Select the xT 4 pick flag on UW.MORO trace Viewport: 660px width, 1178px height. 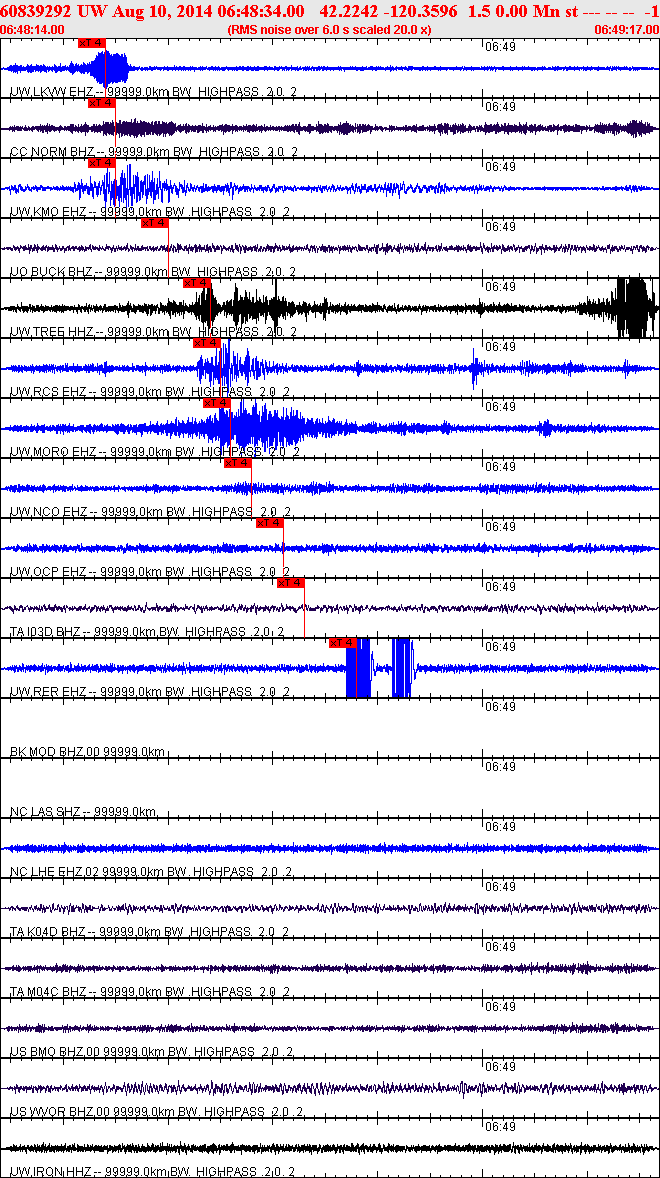point(216,403)
